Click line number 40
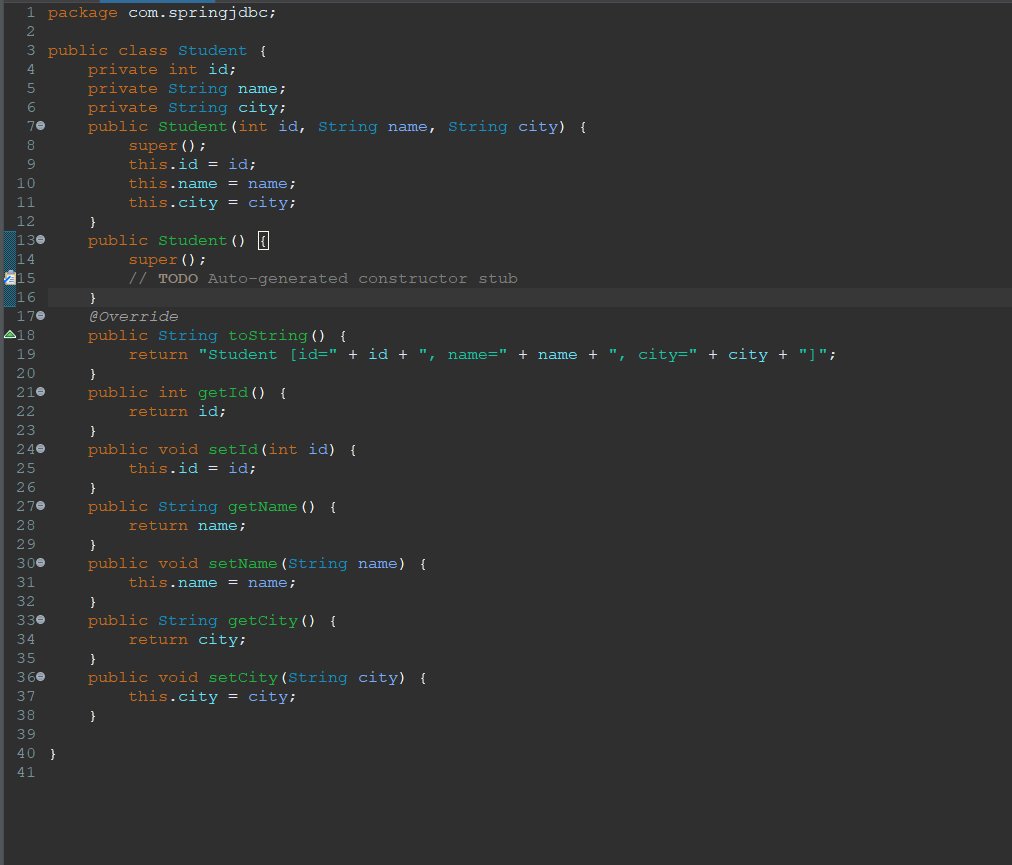 (26, 753)
